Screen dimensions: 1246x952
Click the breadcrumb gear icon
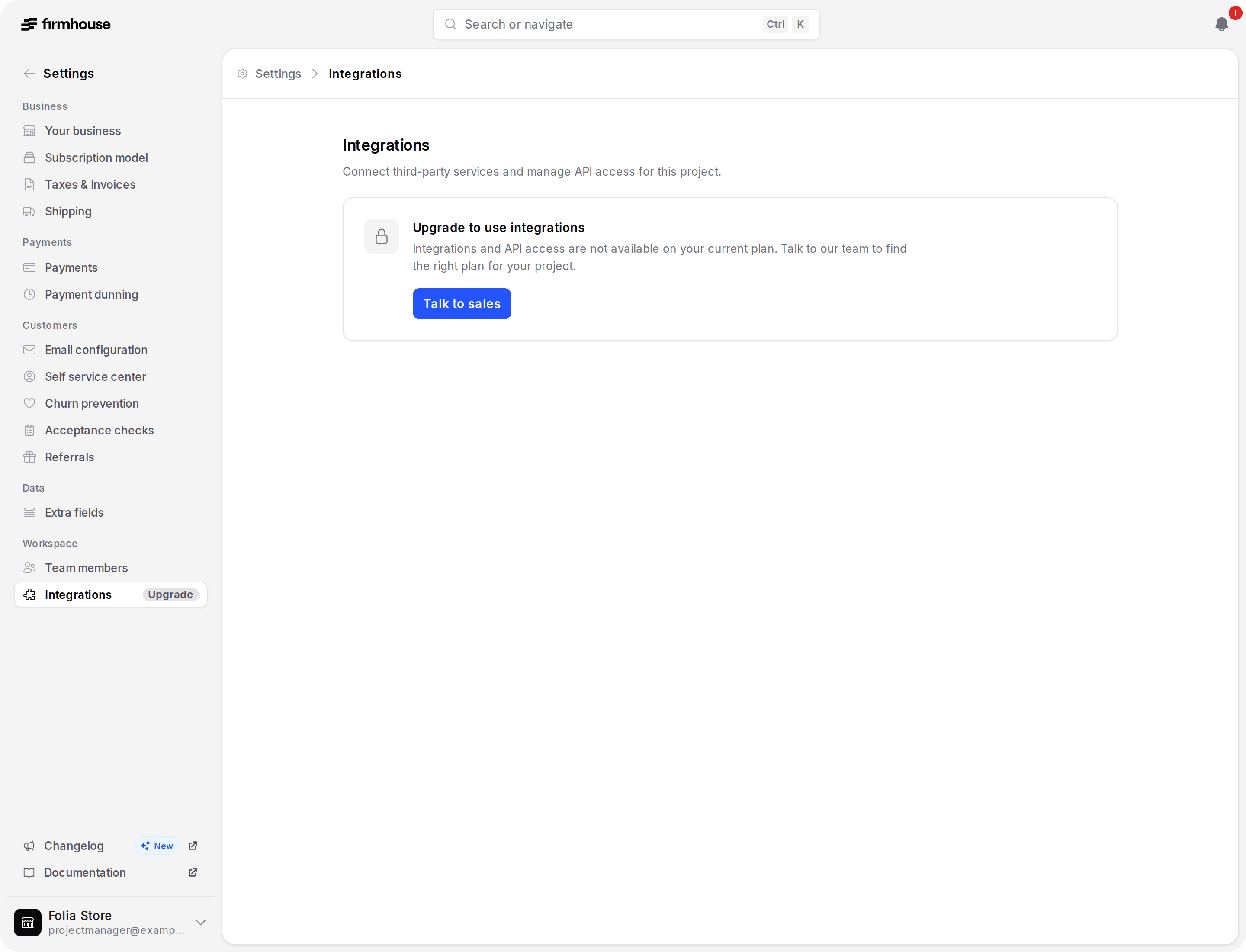(243, 74)
